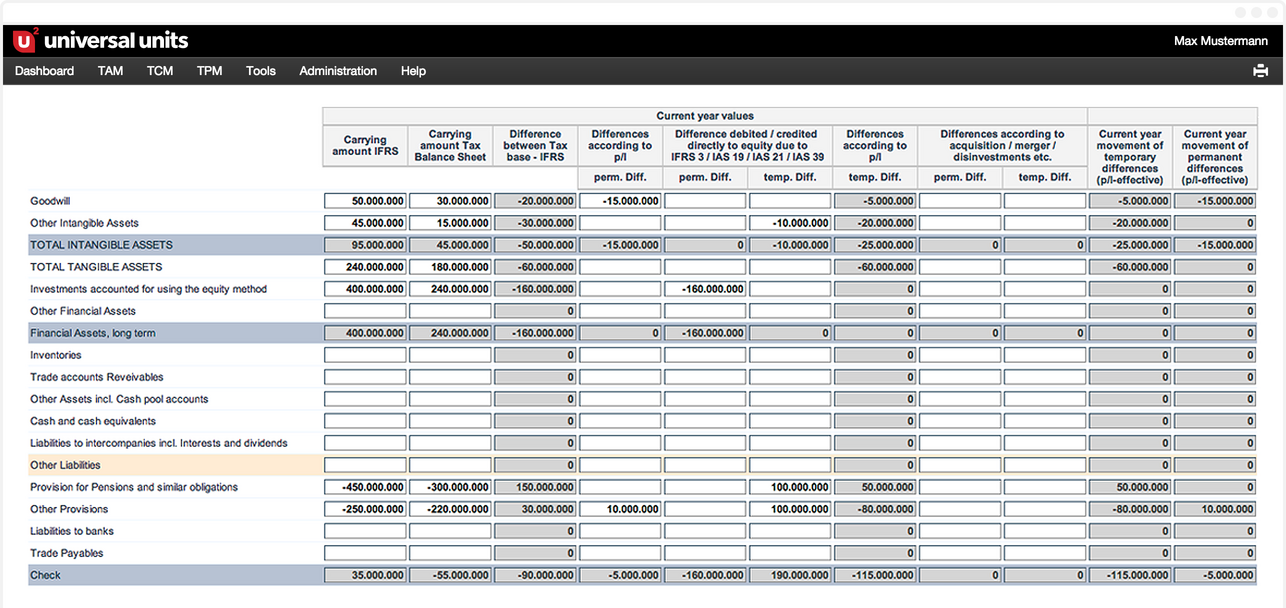Edit Trade Payables carrying amount IFRS field
The height and width of the screenshot is (608, 1286).
click(365, 553)
